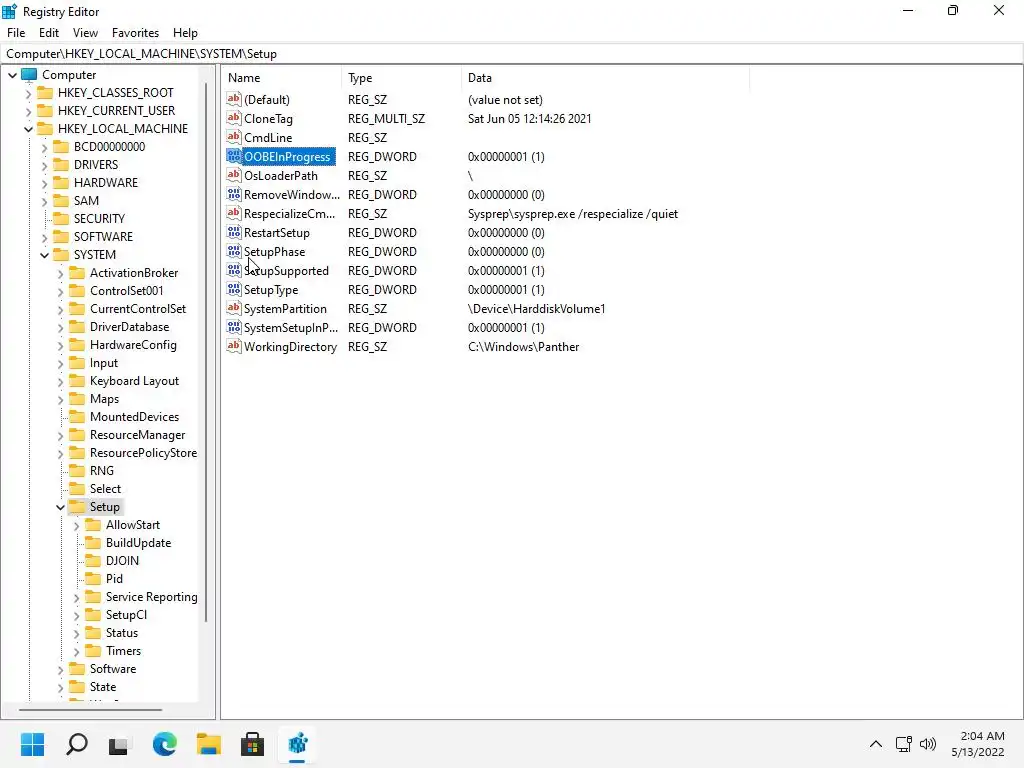The height and width of the screenshot is (768, 1024).
Task: Click the CloneTag string value icon
Action: click(234, 118)
